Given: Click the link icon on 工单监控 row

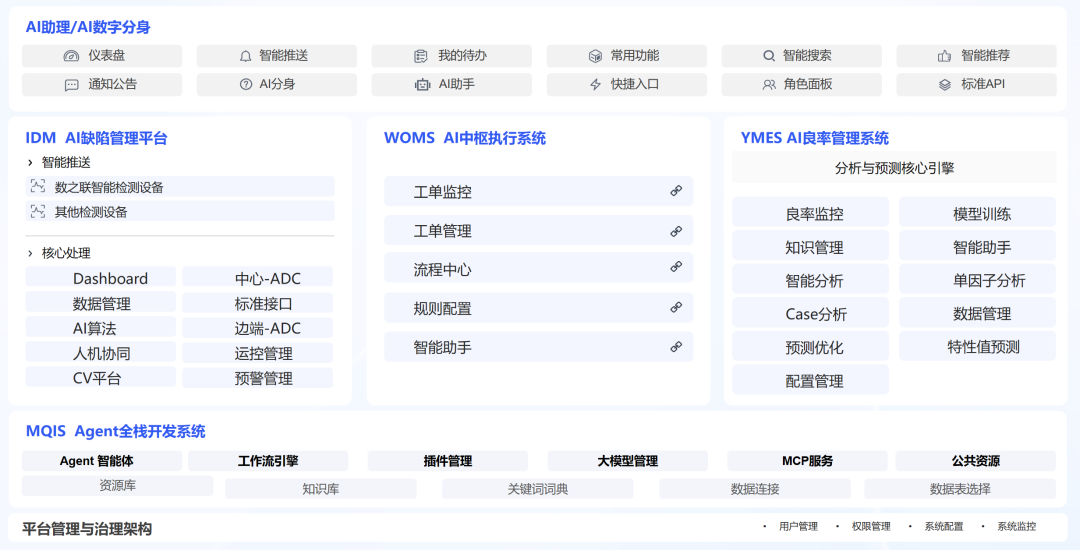Looking at the screenshot, I should (x=676, y=191).
